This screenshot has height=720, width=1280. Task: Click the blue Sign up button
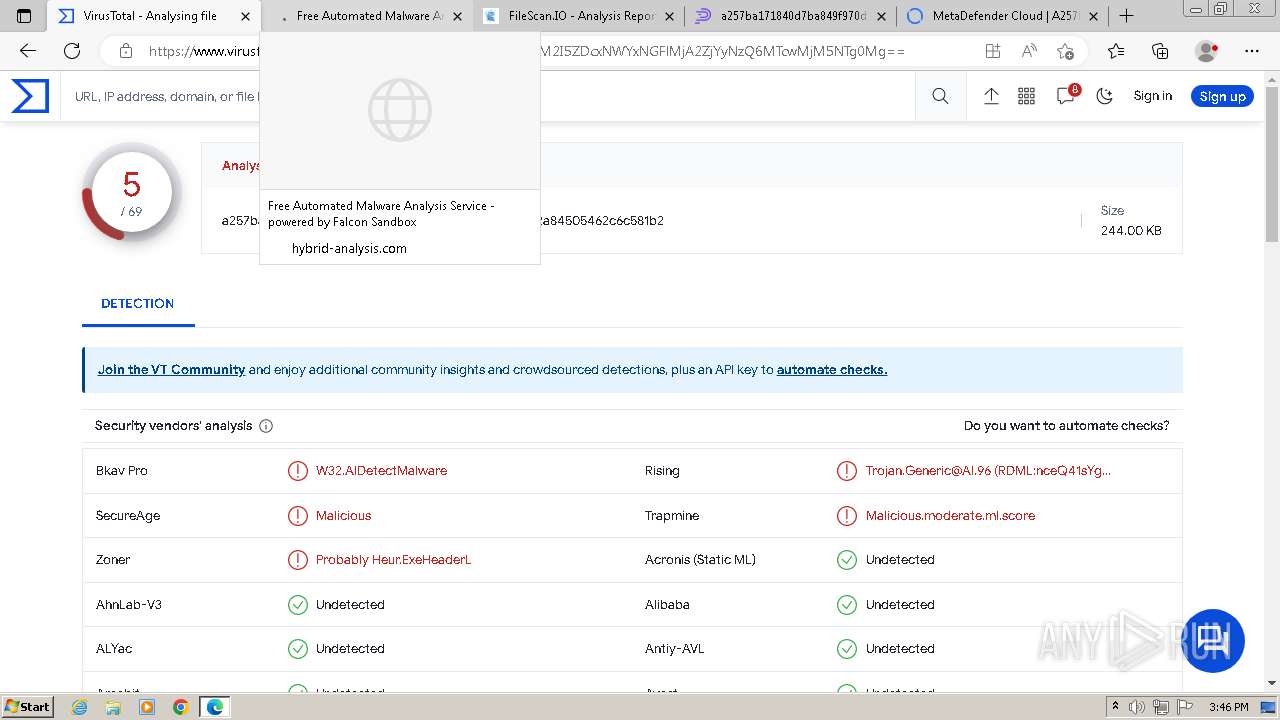point(1222,96)
